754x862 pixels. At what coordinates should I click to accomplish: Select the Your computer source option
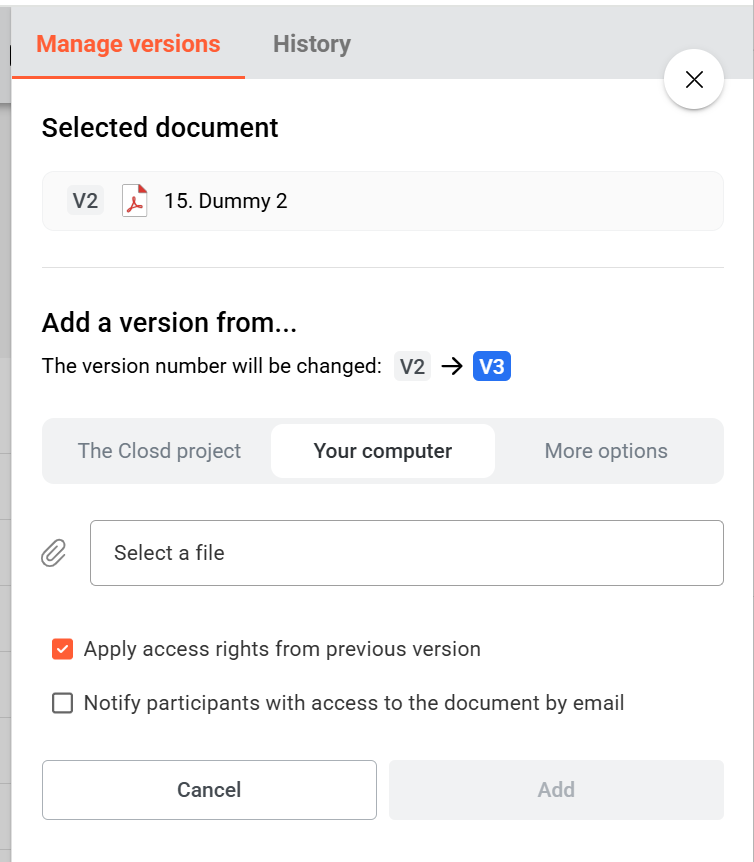[x=383, y=451]
